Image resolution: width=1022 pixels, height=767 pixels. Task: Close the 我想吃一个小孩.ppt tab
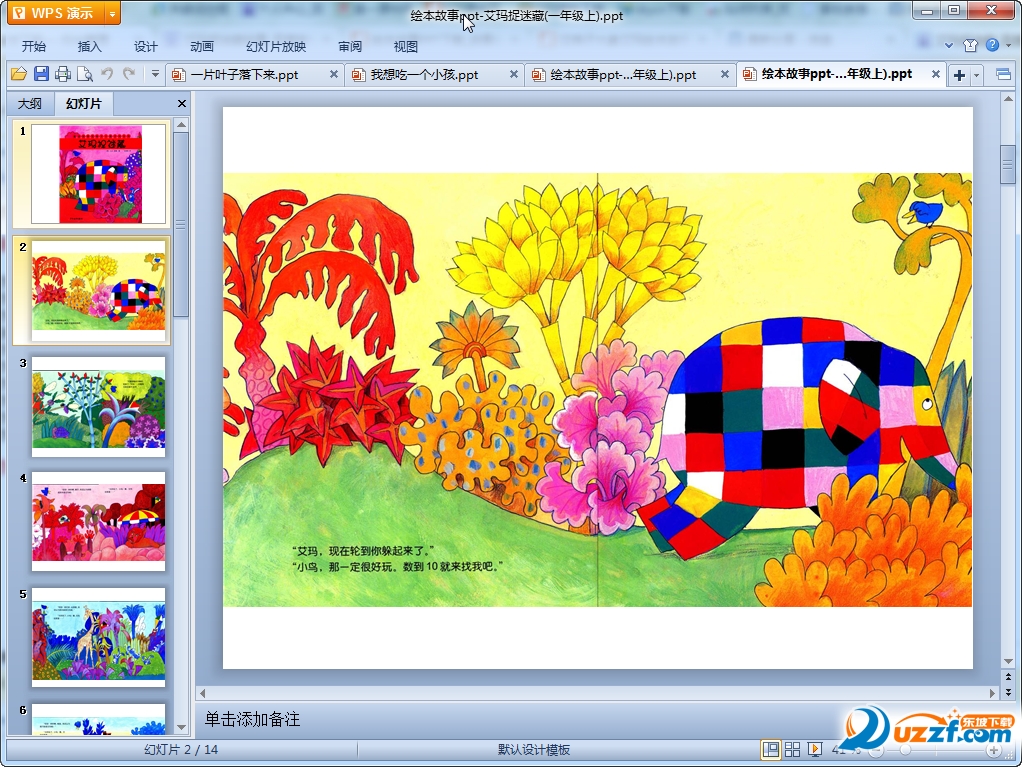click(514, 74)
